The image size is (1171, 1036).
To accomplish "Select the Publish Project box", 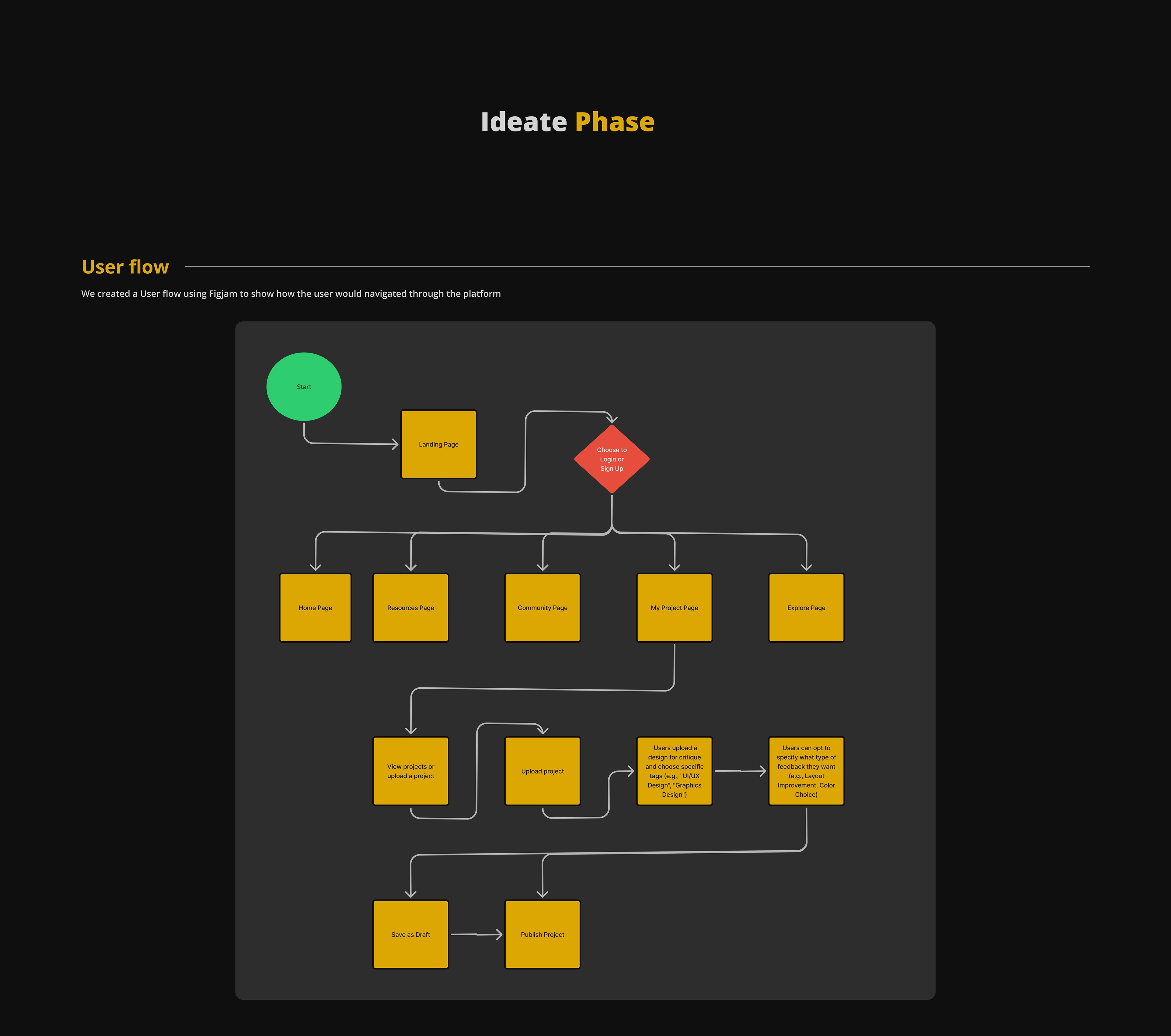I will pyautogui.click(x=542, y=934).
